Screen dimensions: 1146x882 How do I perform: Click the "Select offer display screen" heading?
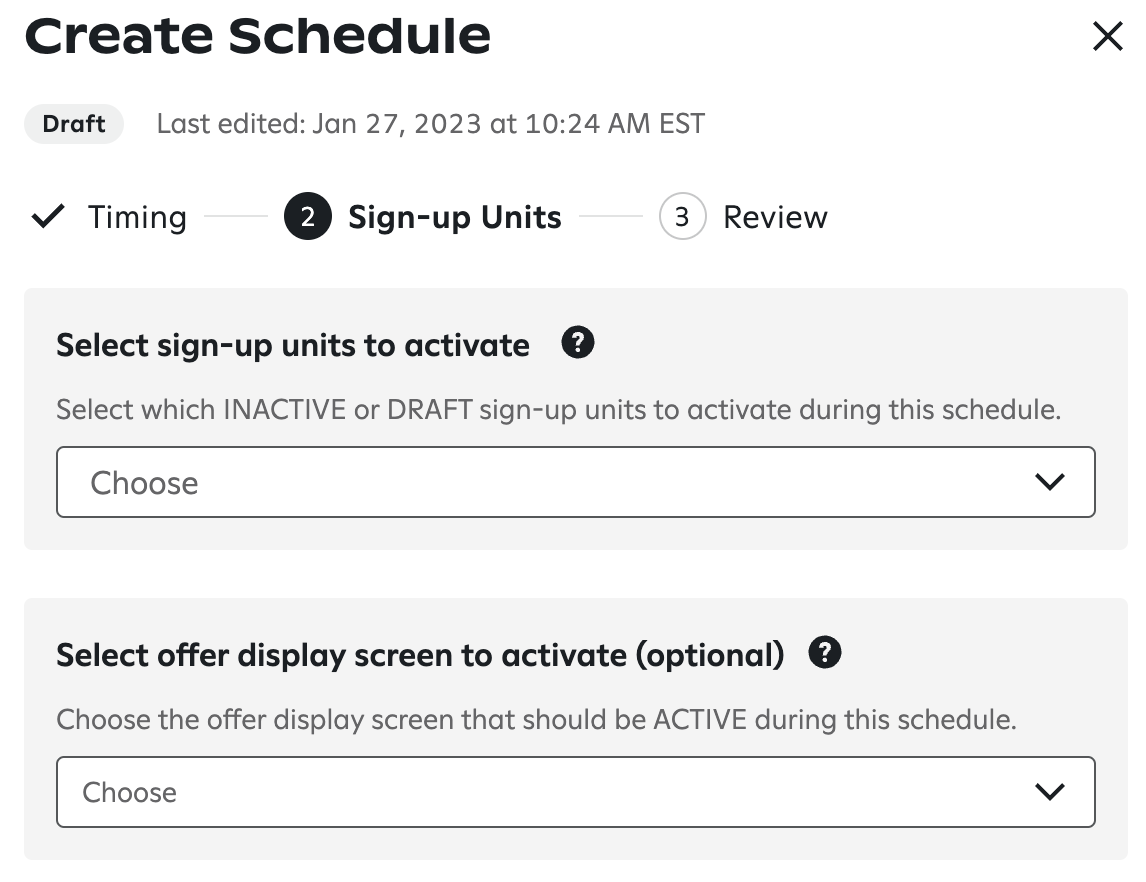tap(420, 655)
